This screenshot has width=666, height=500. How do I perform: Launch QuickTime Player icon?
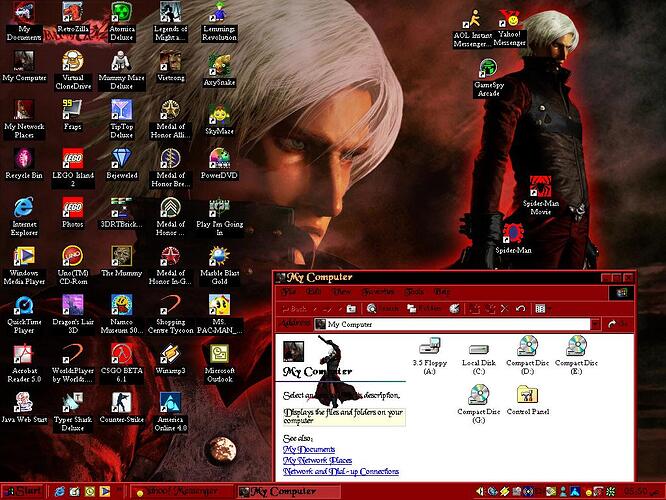pos(24,314)
